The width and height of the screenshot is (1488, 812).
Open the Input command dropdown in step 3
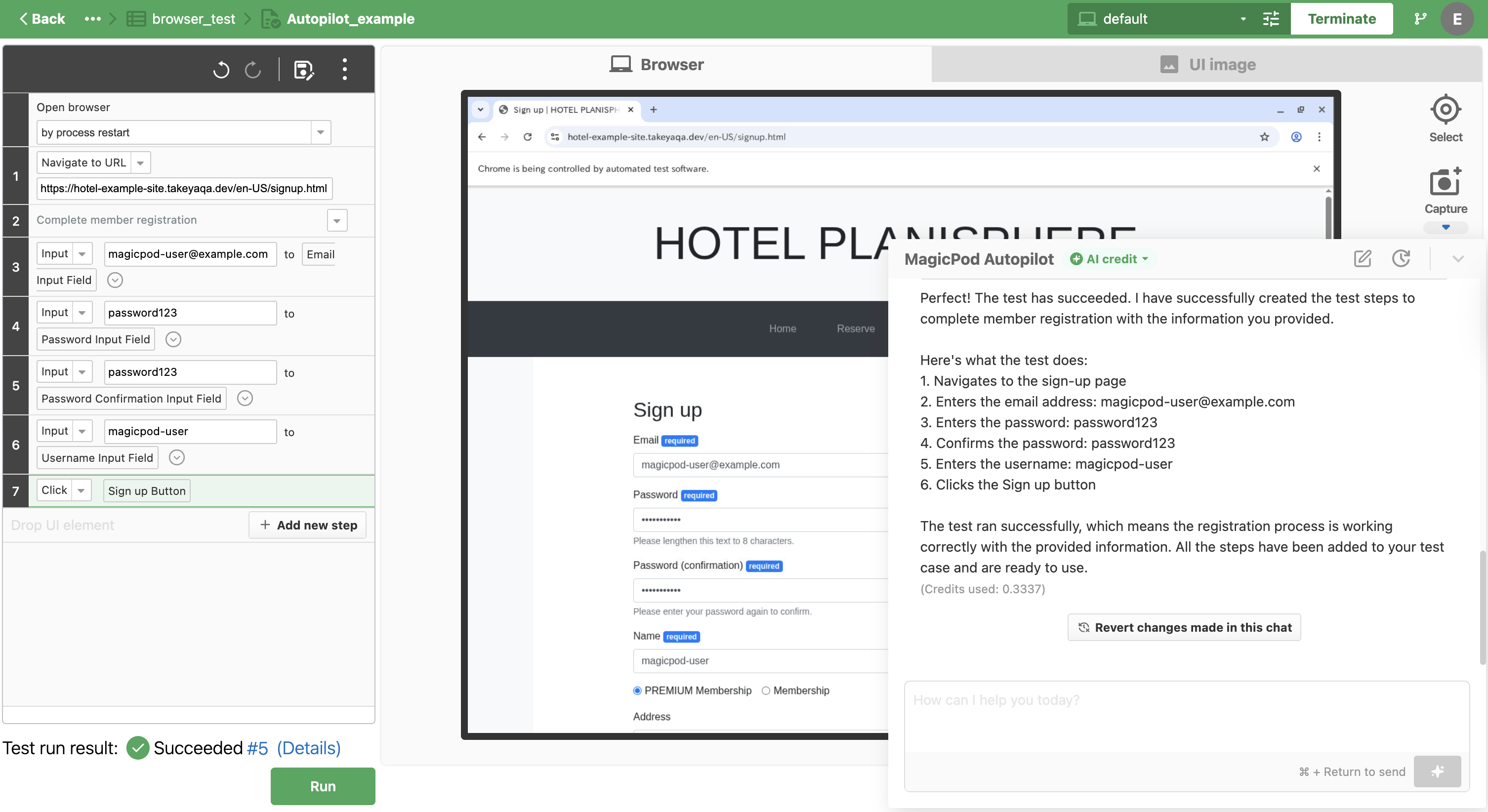82,254
